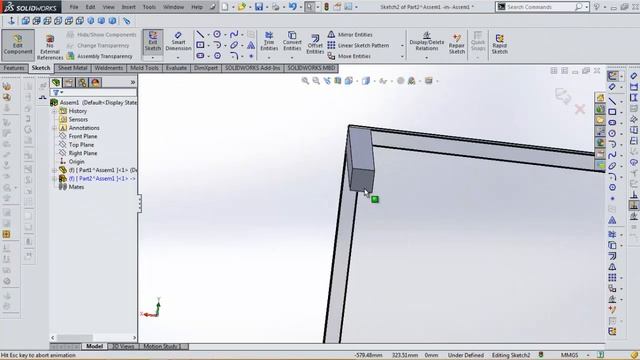640x360 pixels.
Task: Click Offset Entities tool
Action: [x=315, y=44]
